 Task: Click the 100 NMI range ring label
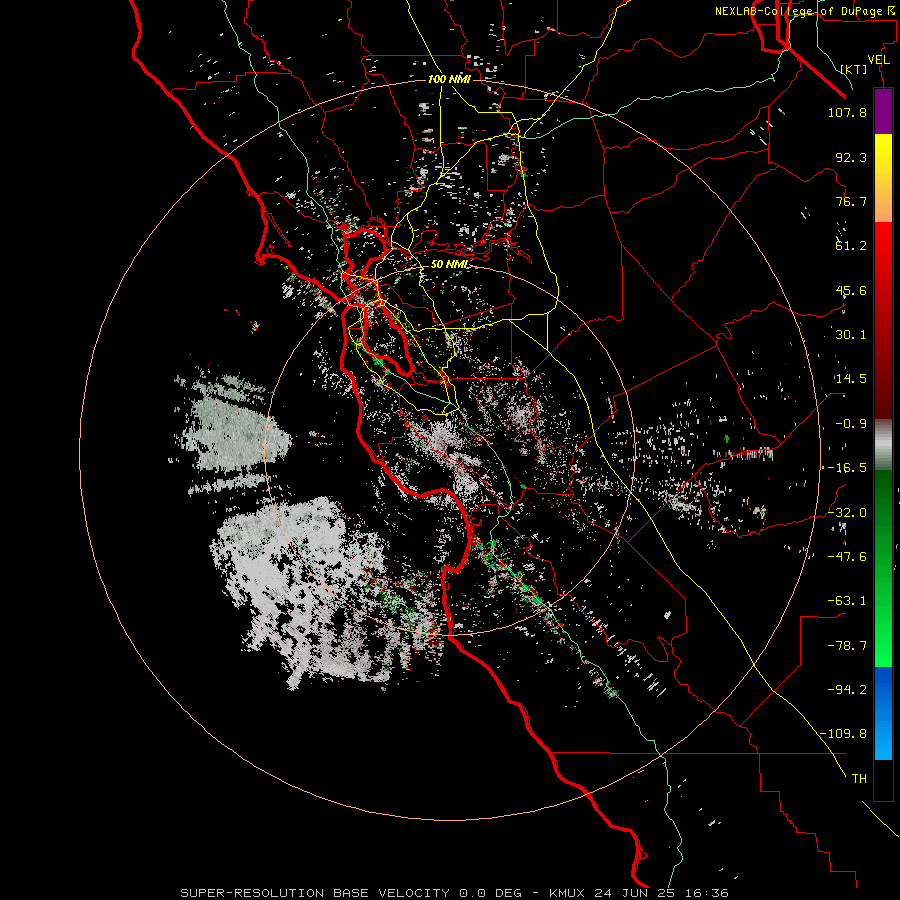click(449, 79)
